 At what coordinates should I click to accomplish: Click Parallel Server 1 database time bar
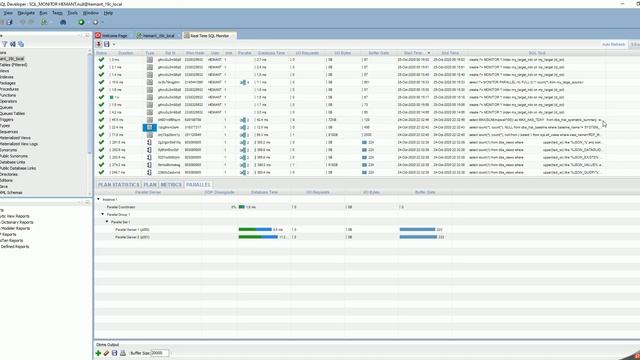coord(255,229)
